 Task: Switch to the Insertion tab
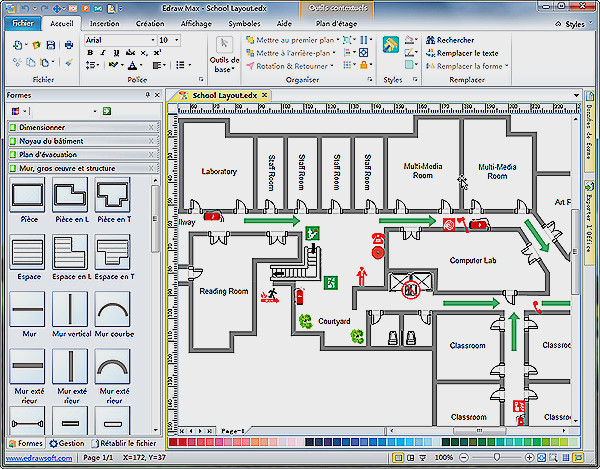click(104, 23)
